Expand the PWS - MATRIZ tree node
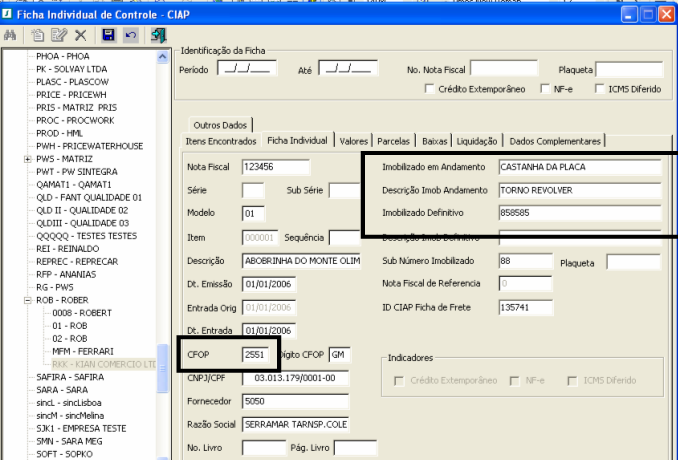Screen dimensions: 678x460 [27, 159]
